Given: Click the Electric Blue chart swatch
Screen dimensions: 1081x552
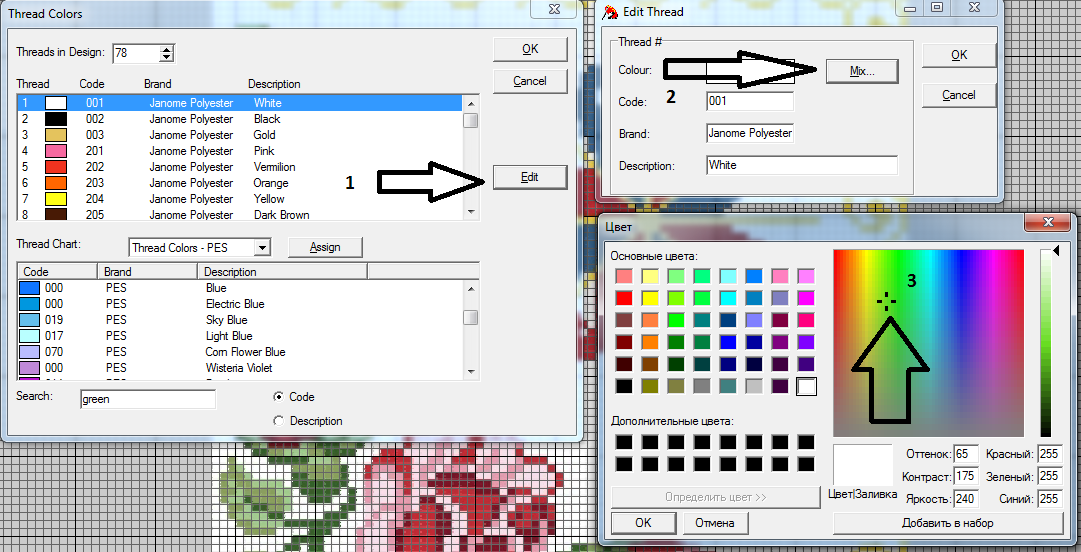Looking at the screenshot, I should [x=30, y=304].
